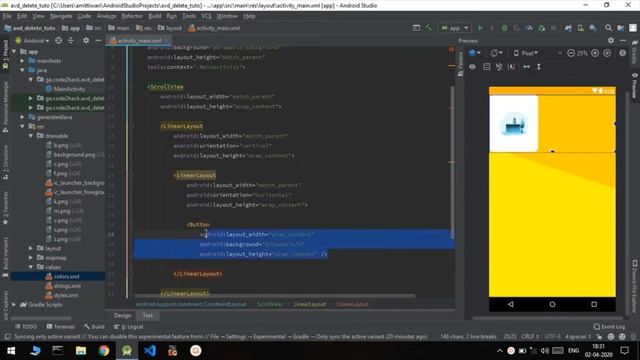
Task: Click zoom to fit screen icon in Preview
Action: (607, 53)
